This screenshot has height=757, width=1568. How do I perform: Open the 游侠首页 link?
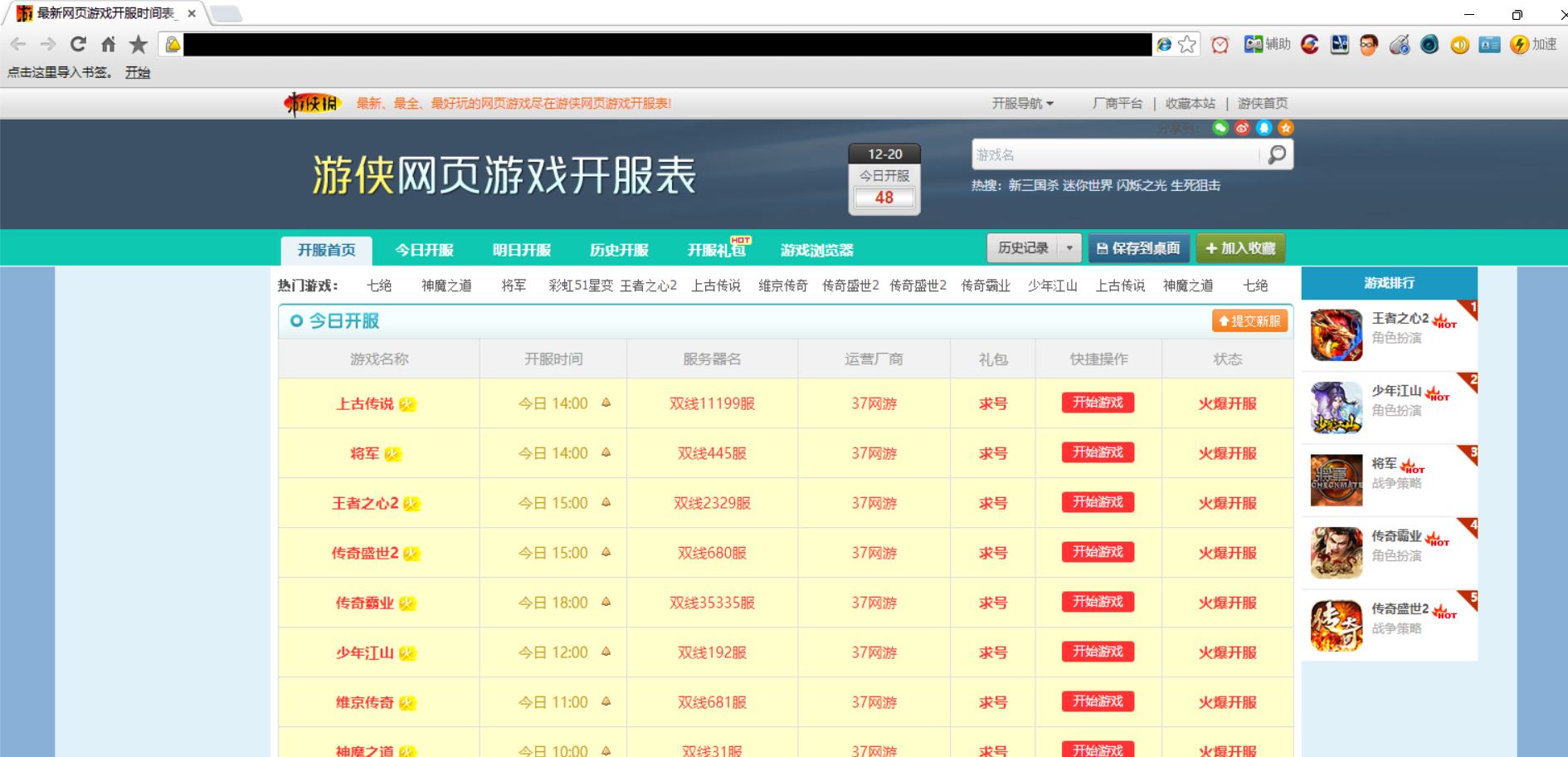point(1263,104)
